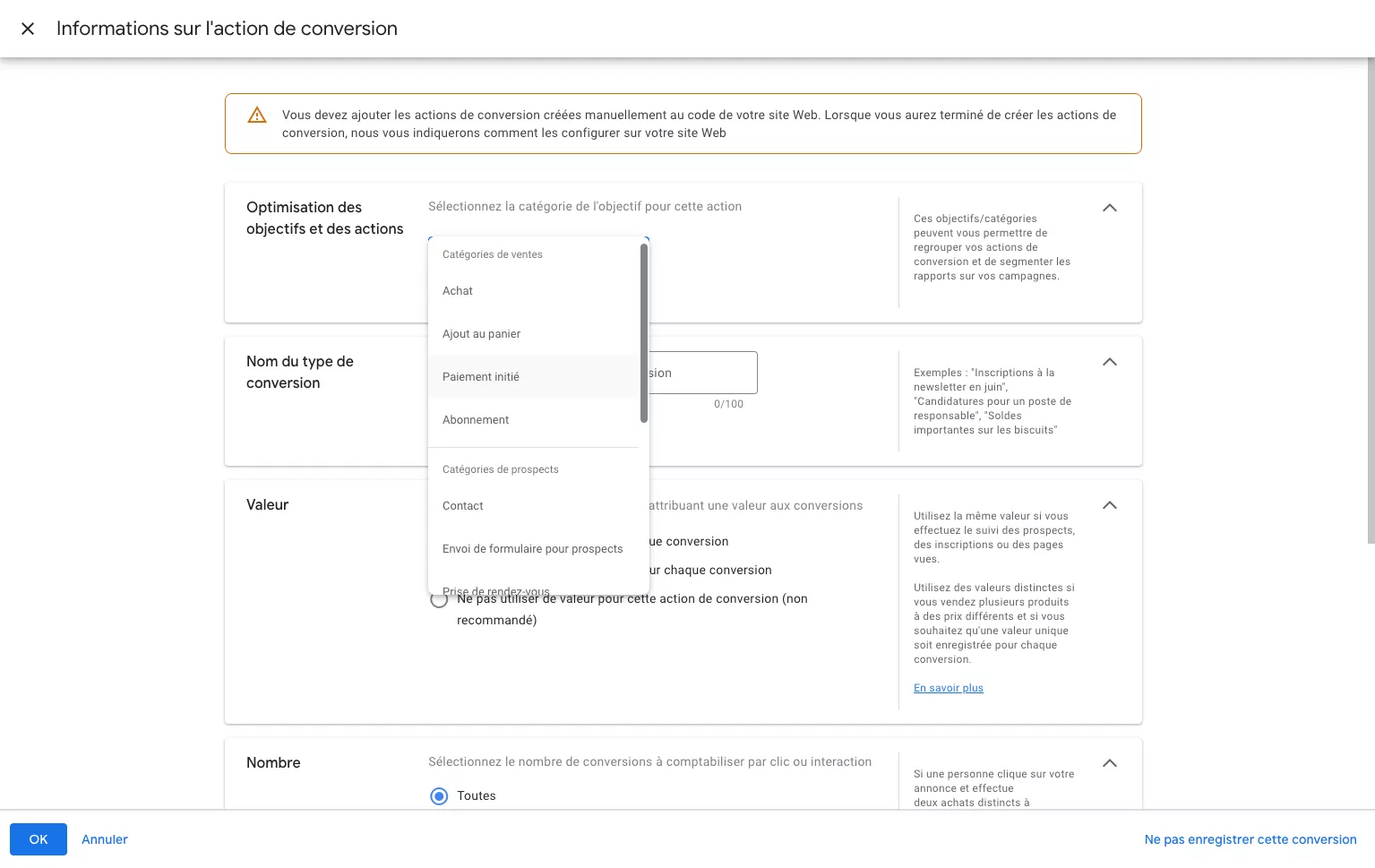This screenshot has height=868, width=1375.
Task: Confirm with the OK button
Action: coord(38,838)
